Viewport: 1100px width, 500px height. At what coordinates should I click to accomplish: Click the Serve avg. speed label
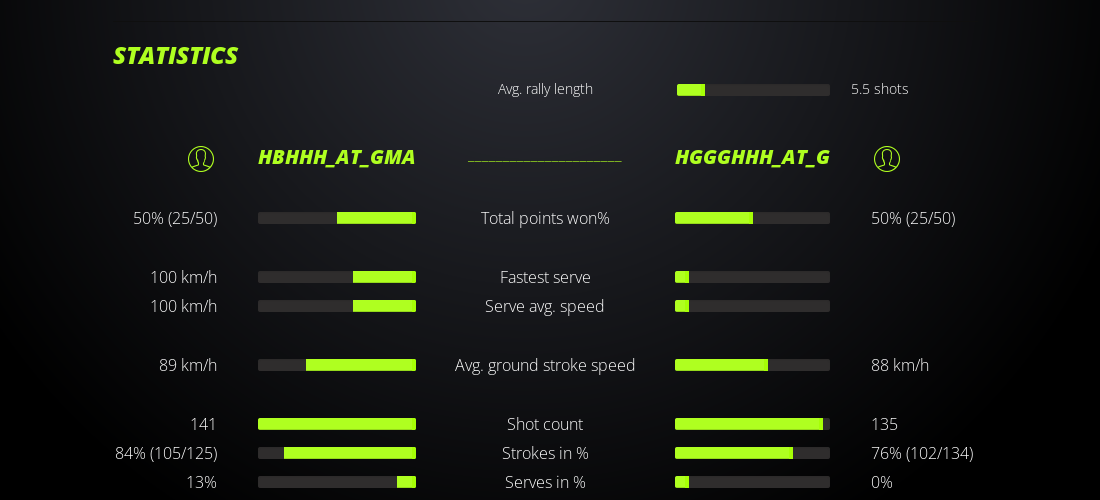tap(545, 306)
